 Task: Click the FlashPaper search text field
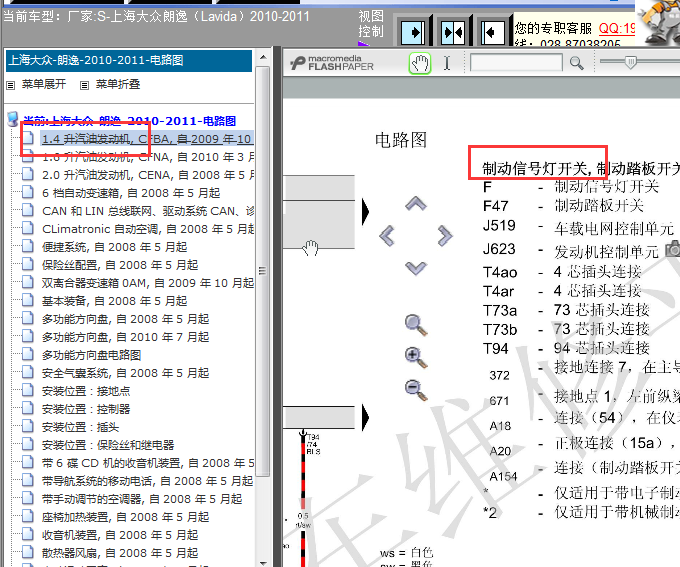[x=516, y=62]
